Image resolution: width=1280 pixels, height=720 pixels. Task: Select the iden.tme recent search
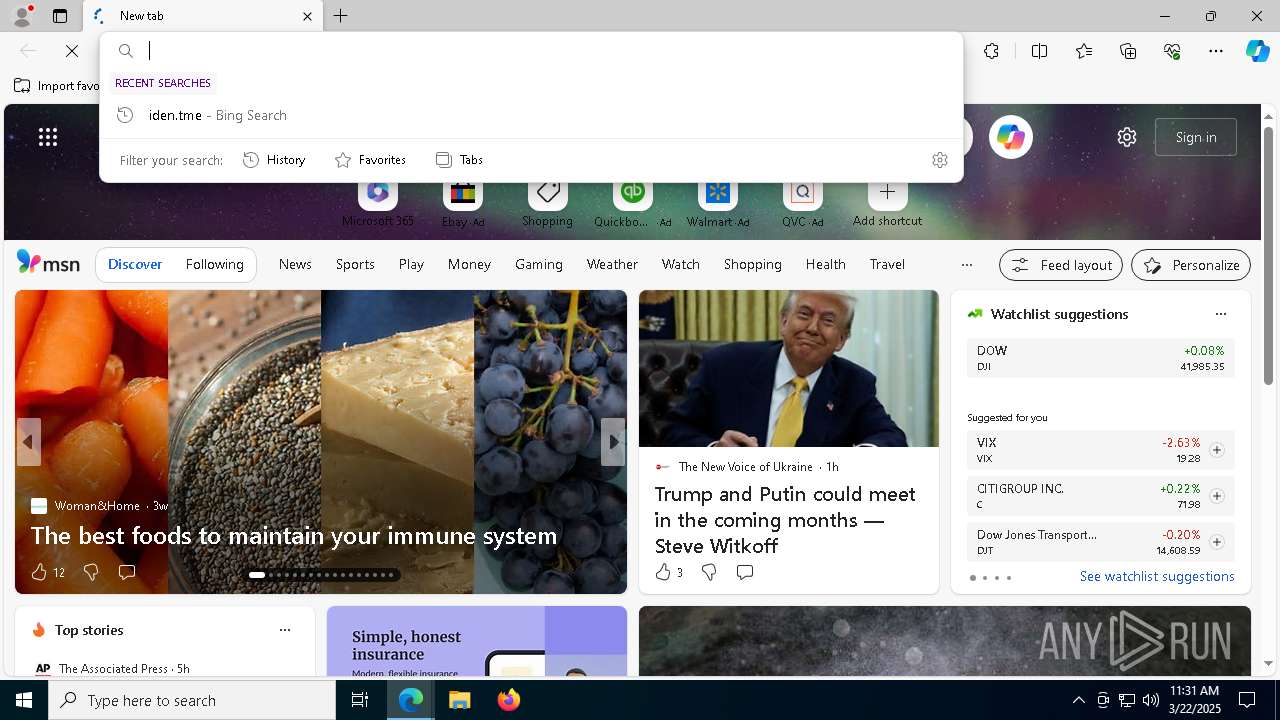531,115
